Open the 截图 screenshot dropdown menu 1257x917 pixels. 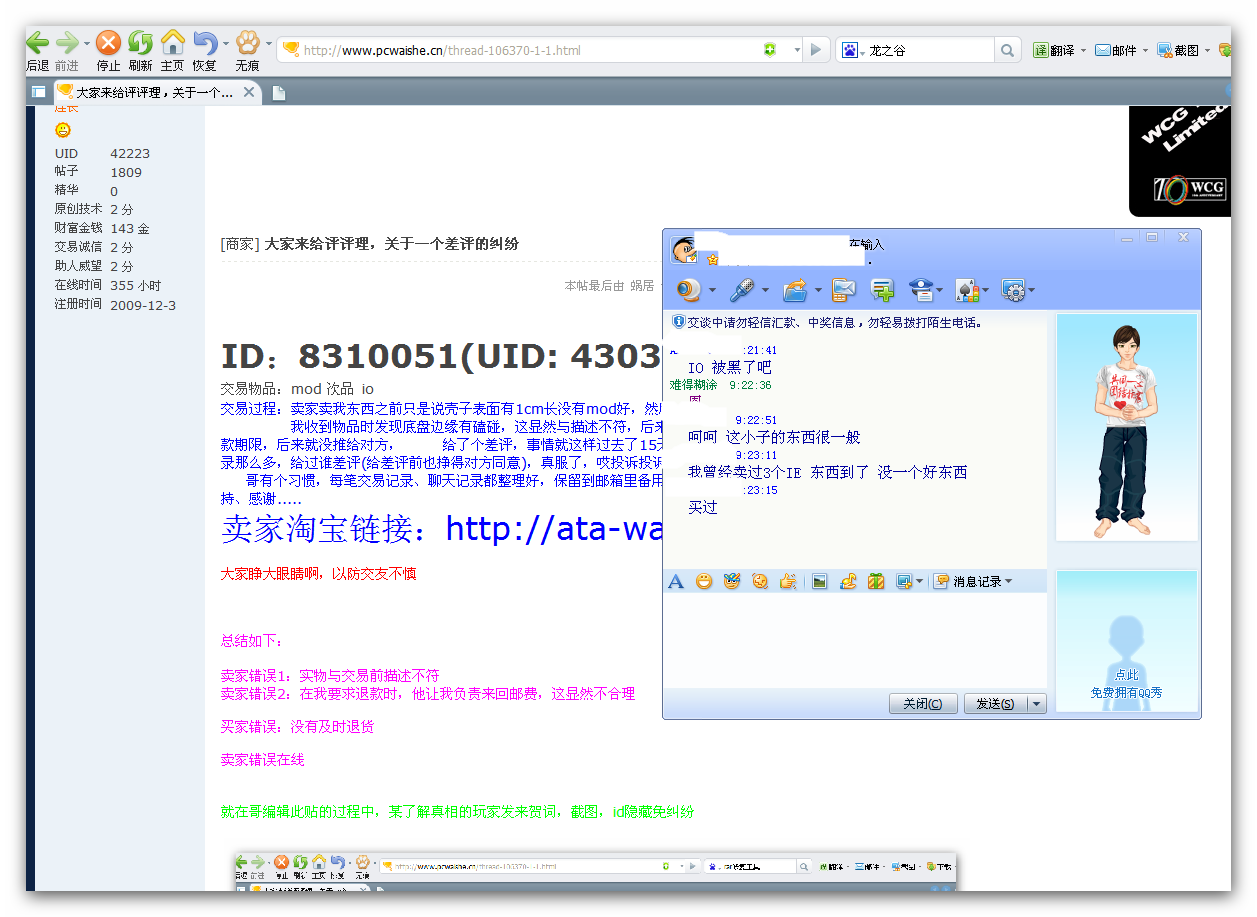click(x=1207, y=50)
